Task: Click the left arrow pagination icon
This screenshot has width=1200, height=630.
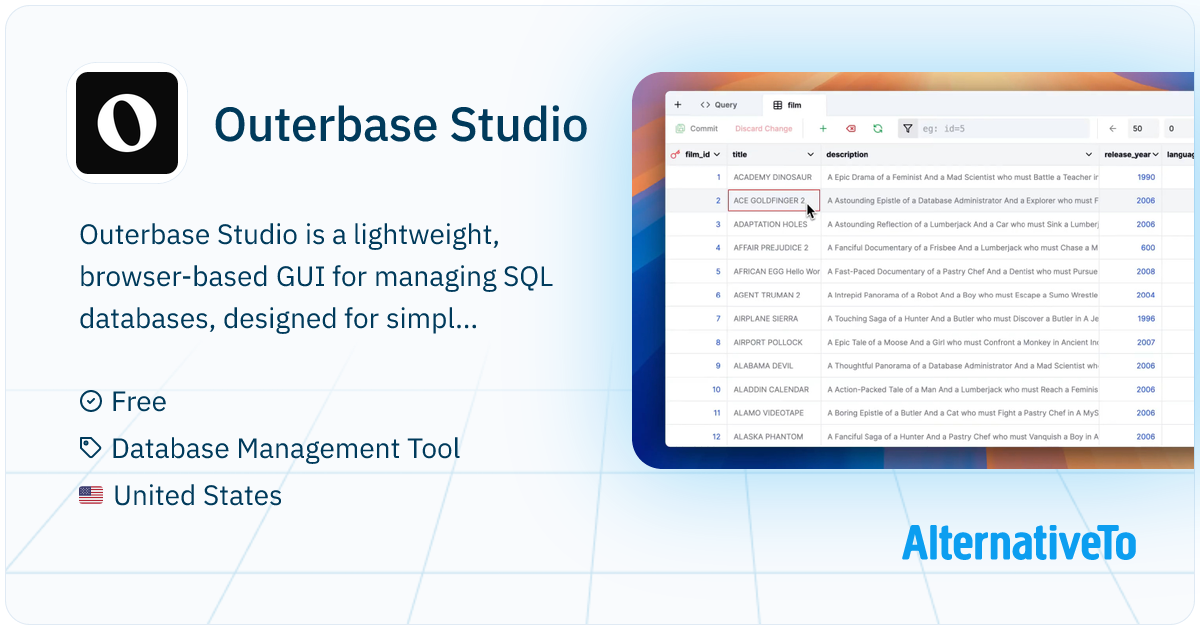Action: [1112, 129]
